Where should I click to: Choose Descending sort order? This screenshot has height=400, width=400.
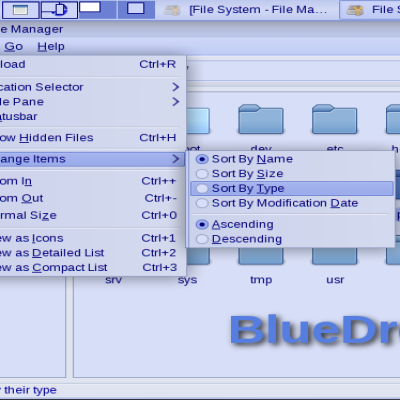[x=292, y=239]
